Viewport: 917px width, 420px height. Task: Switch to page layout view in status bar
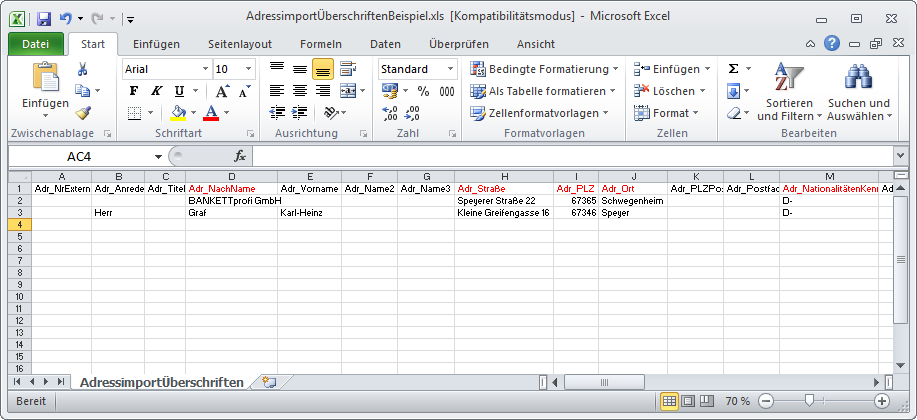[x=688, y=401]
